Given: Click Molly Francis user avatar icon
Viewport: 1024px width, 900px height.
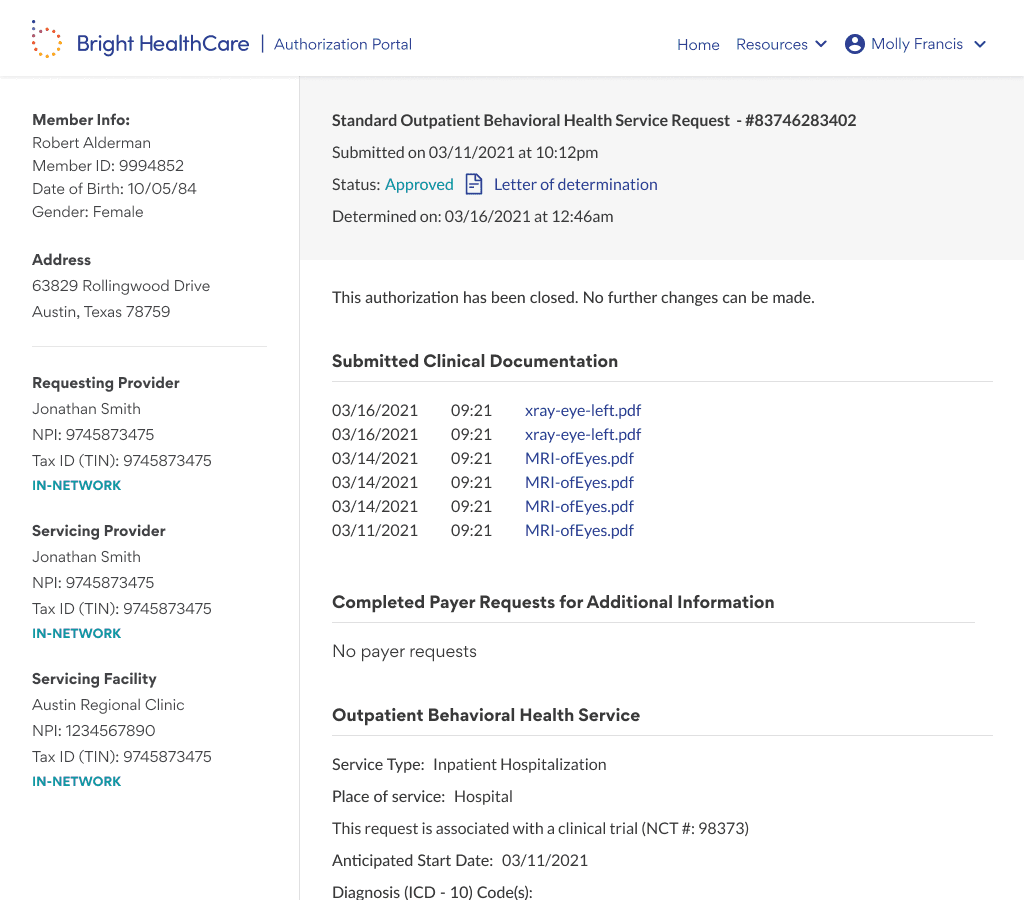Looking at the screenshot, I should [x=854, y=44].
